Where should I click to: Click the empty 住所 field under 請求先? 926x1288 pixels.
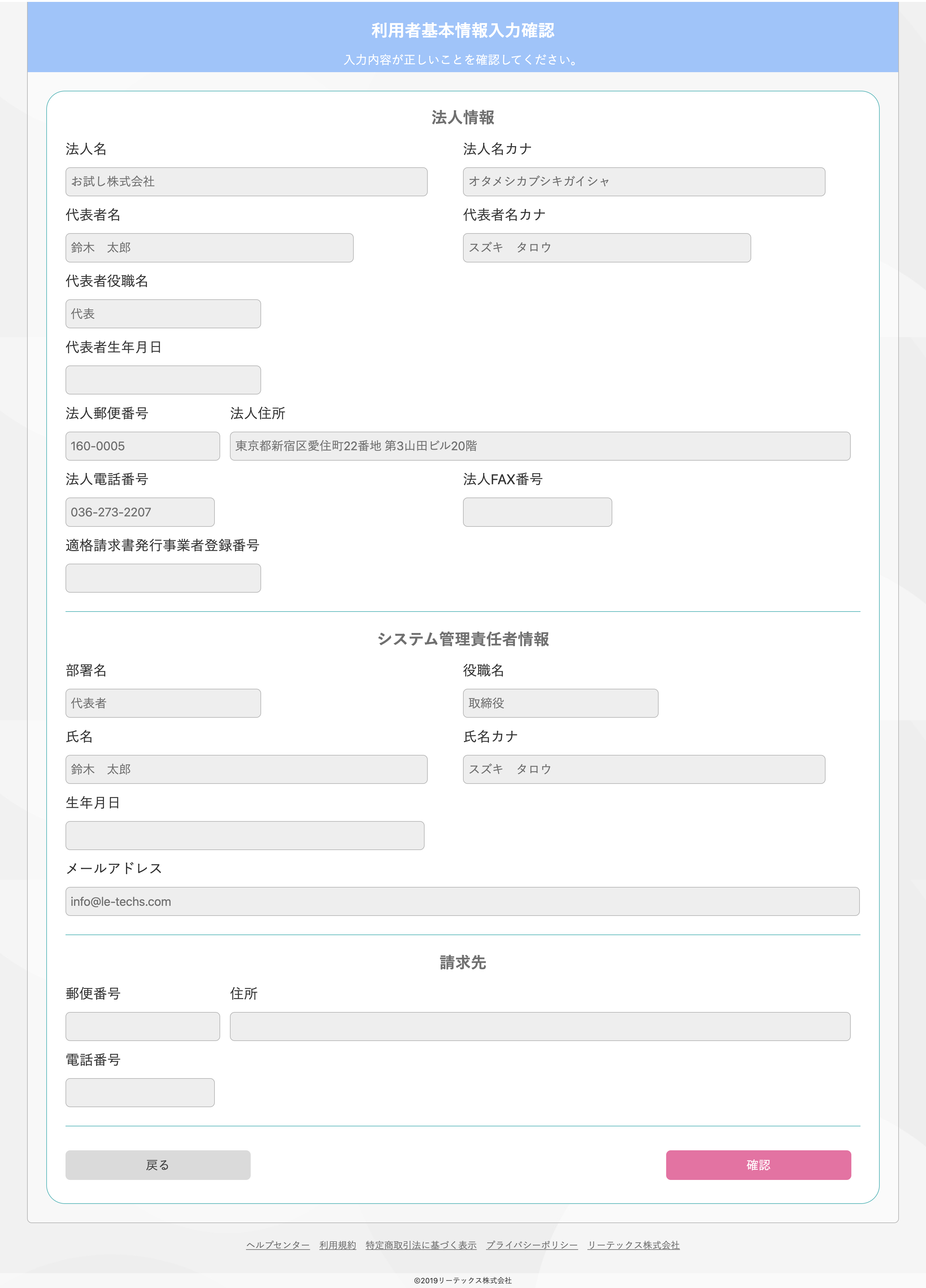tap(540, 1026)
